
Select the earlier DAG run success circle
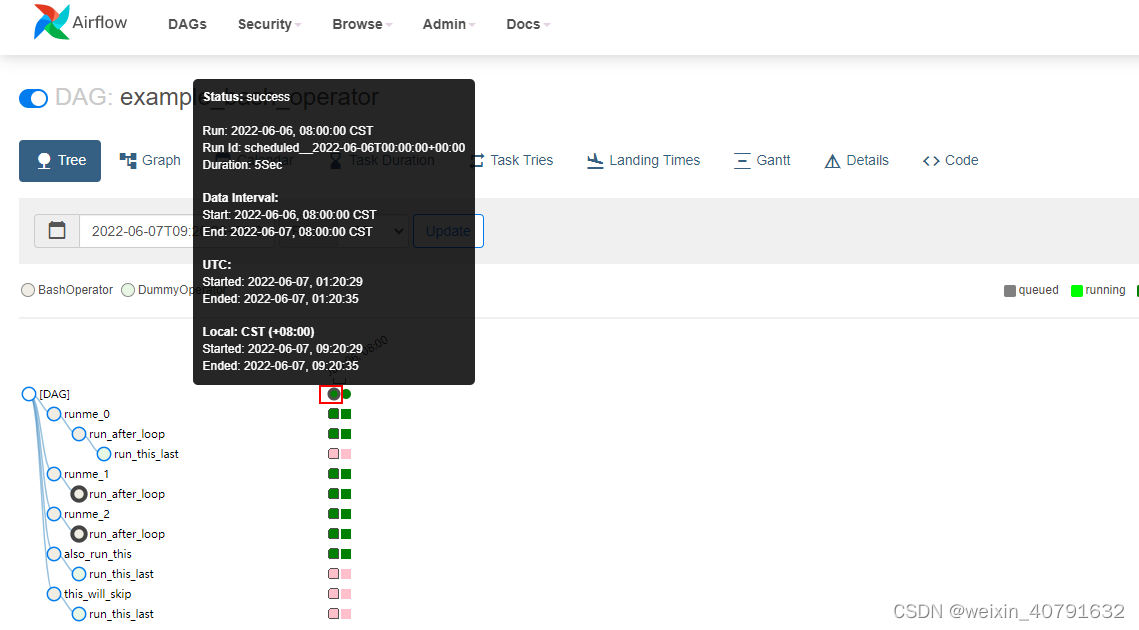[333, 394]
